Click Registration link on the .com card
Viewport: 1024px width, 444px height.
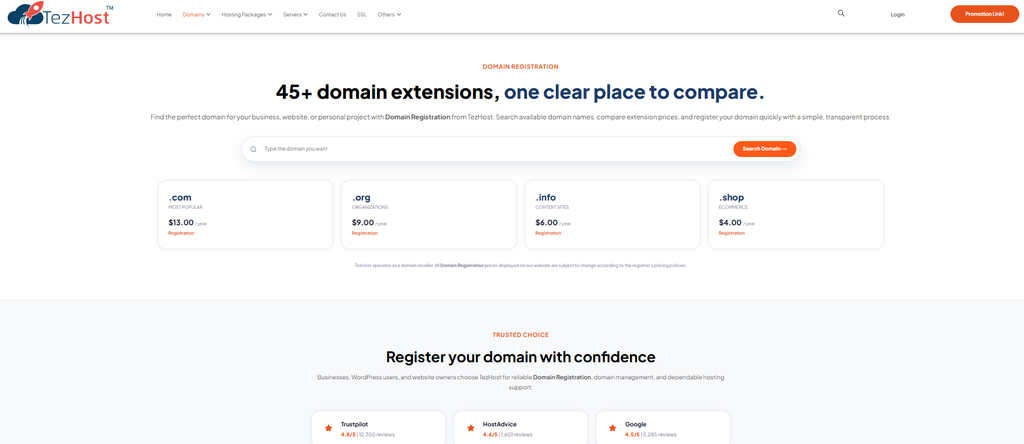(x=181, y=233)
